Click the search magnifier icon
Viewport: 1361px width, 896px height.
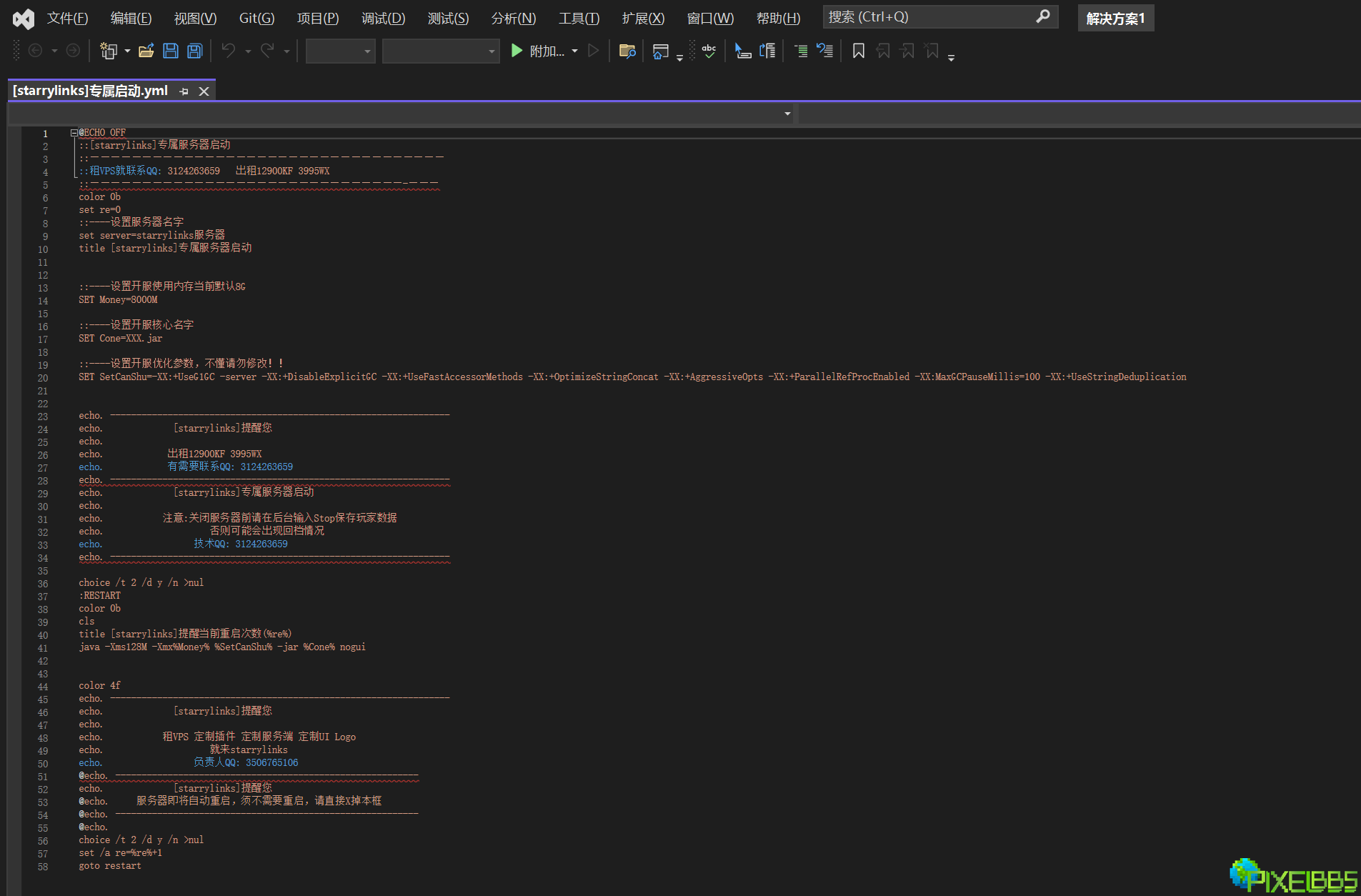tap(1043, 16)
